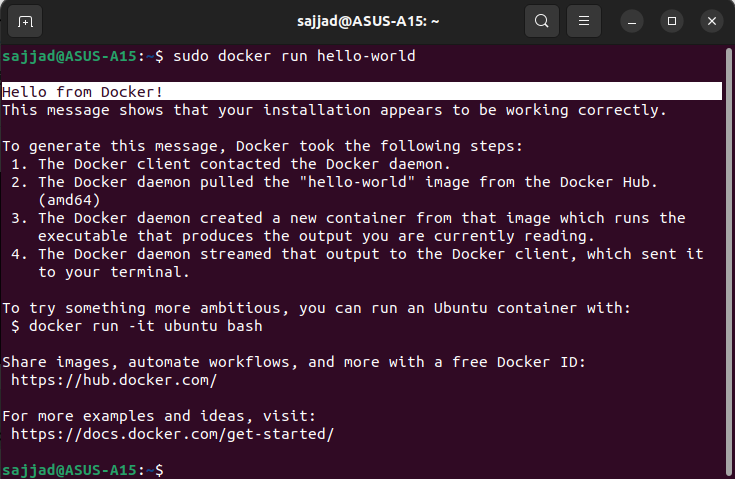Open a new terminal tab

tap(25, 21)
